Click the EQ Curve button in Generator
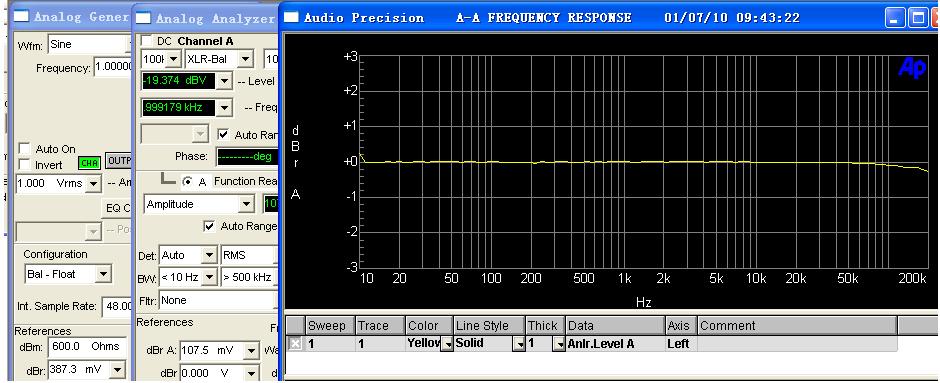940x383 pixels. pos(118,208)
